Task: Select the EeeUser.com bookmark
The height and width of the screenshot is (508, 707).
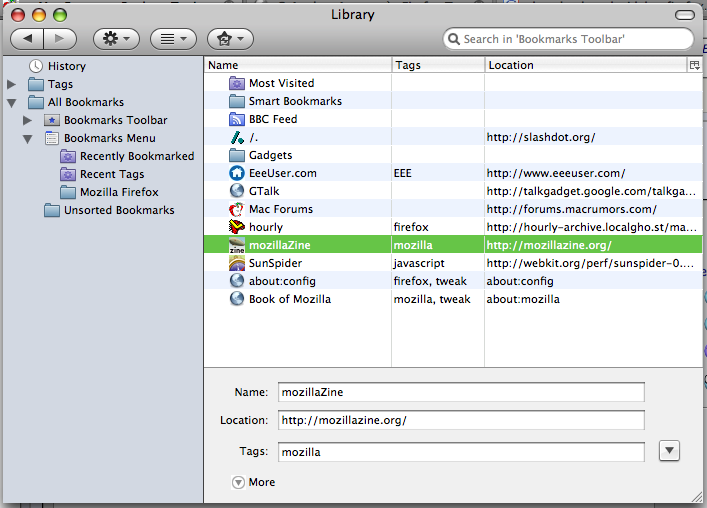Action: tap(453, 173)
